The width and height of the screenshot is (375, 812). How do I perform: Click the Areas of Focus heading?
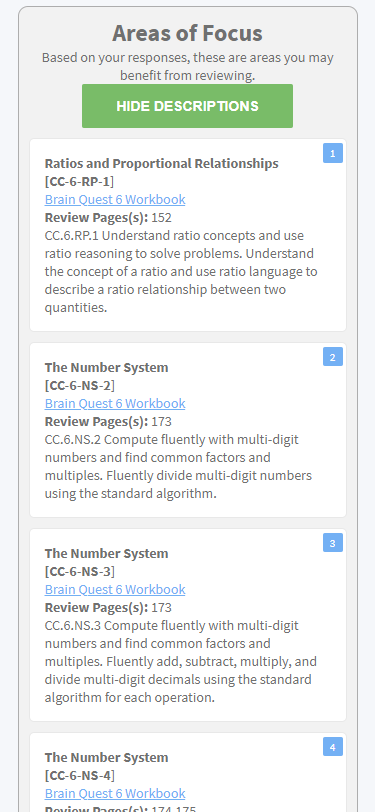187,34
